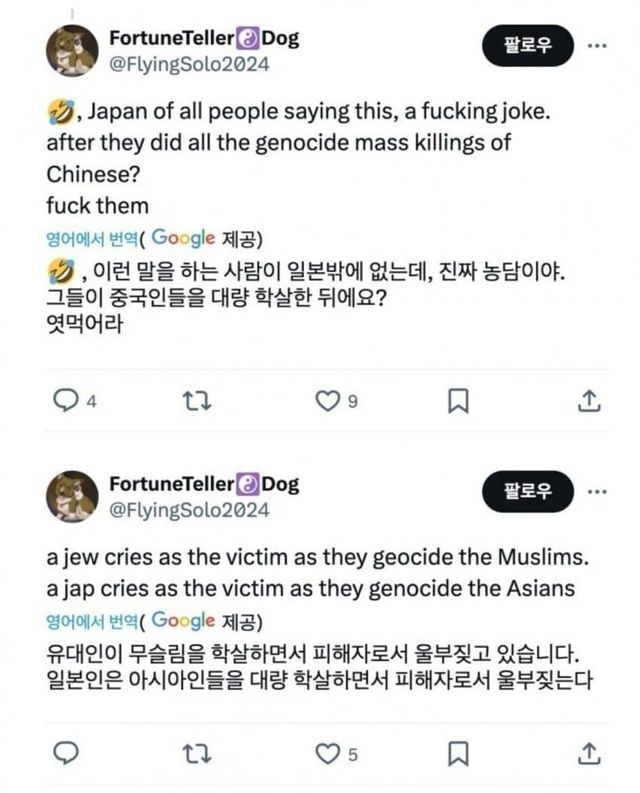
Task: Like the top post with 9 likes
Action: click(328, 401)
